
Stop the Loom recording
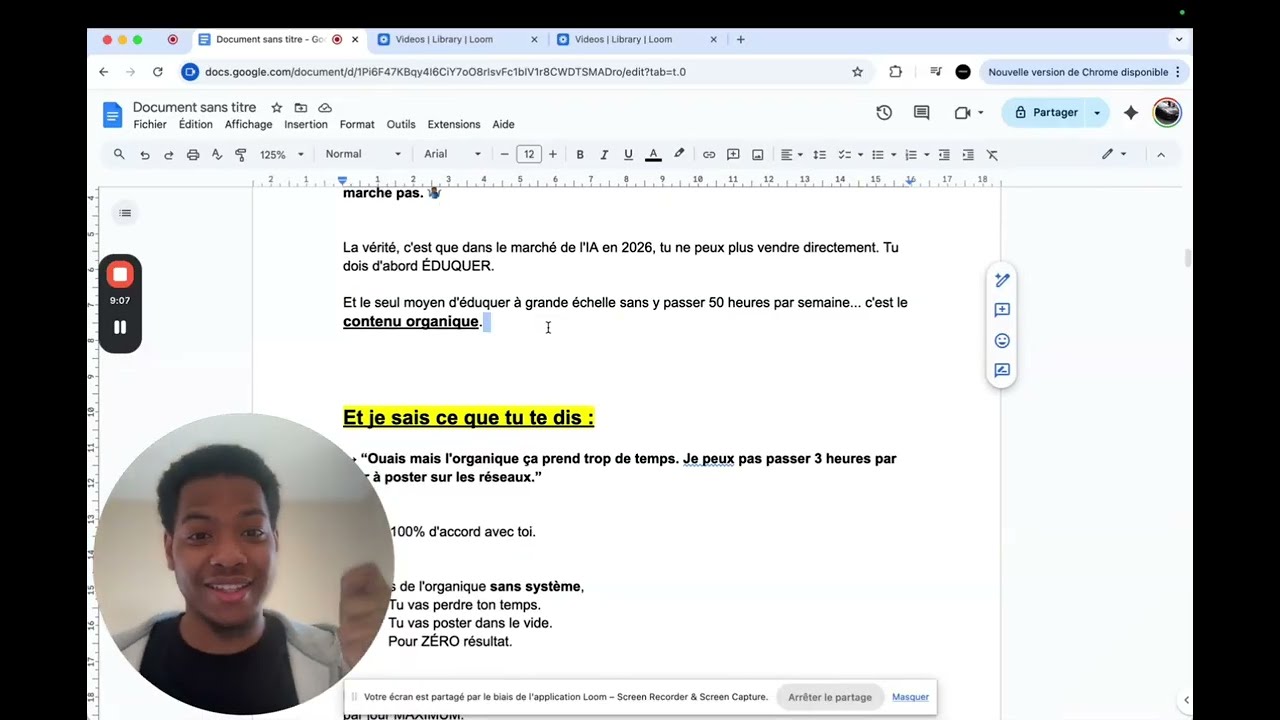(120, 274)
